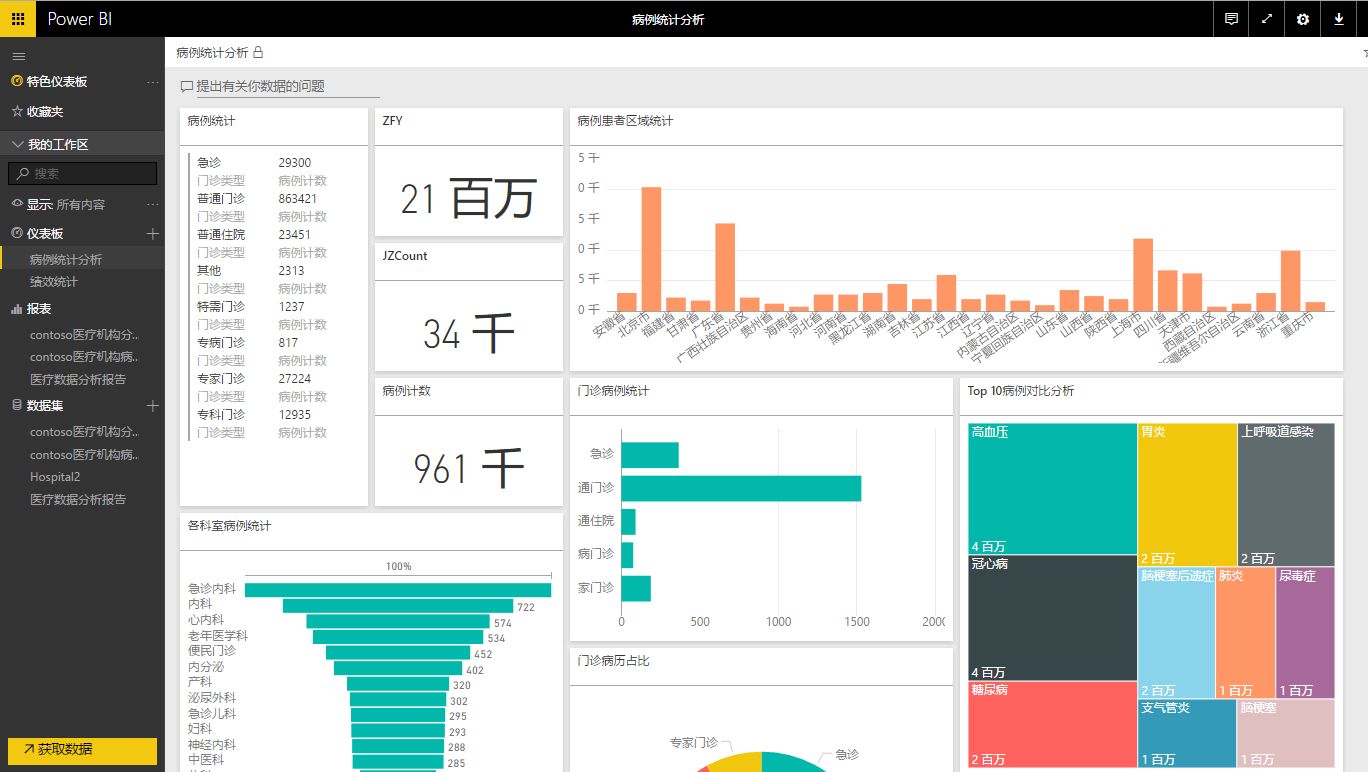Click the magnifier icon in the search box
This screenshot has height=772, width=1368.
[22, 173]
